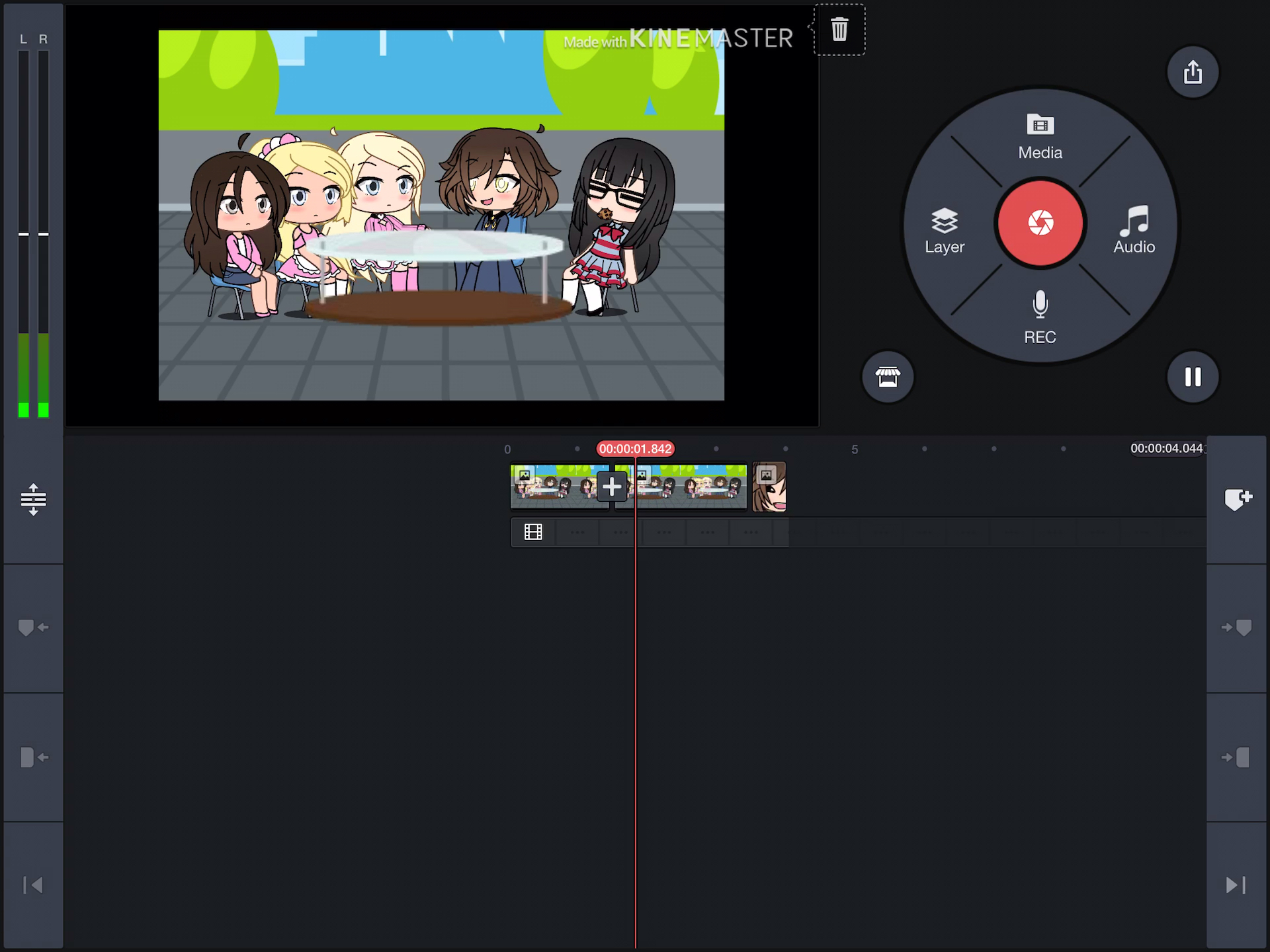Jump to previous bookmark
The width and height of the screenshot is (1270, 952).
(33, 627)
